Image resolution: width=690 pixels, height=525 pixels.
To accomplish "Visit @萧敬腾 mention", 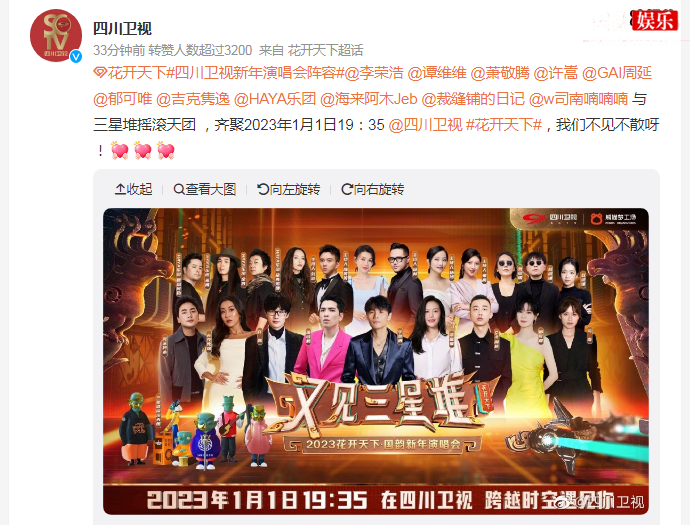I will pos(500,73).
